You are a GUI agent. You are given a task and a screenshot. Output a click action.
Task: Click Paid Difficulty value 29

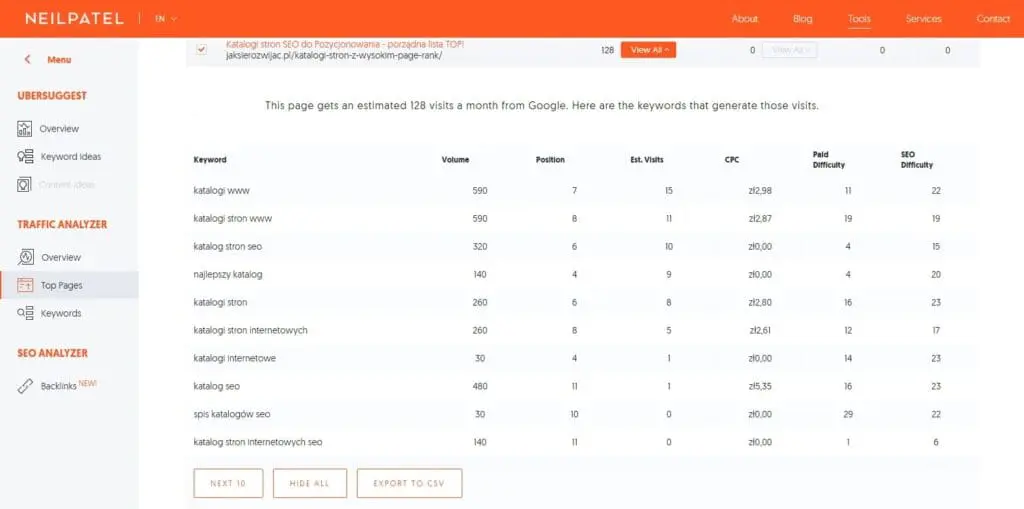[x=848, y=414]
